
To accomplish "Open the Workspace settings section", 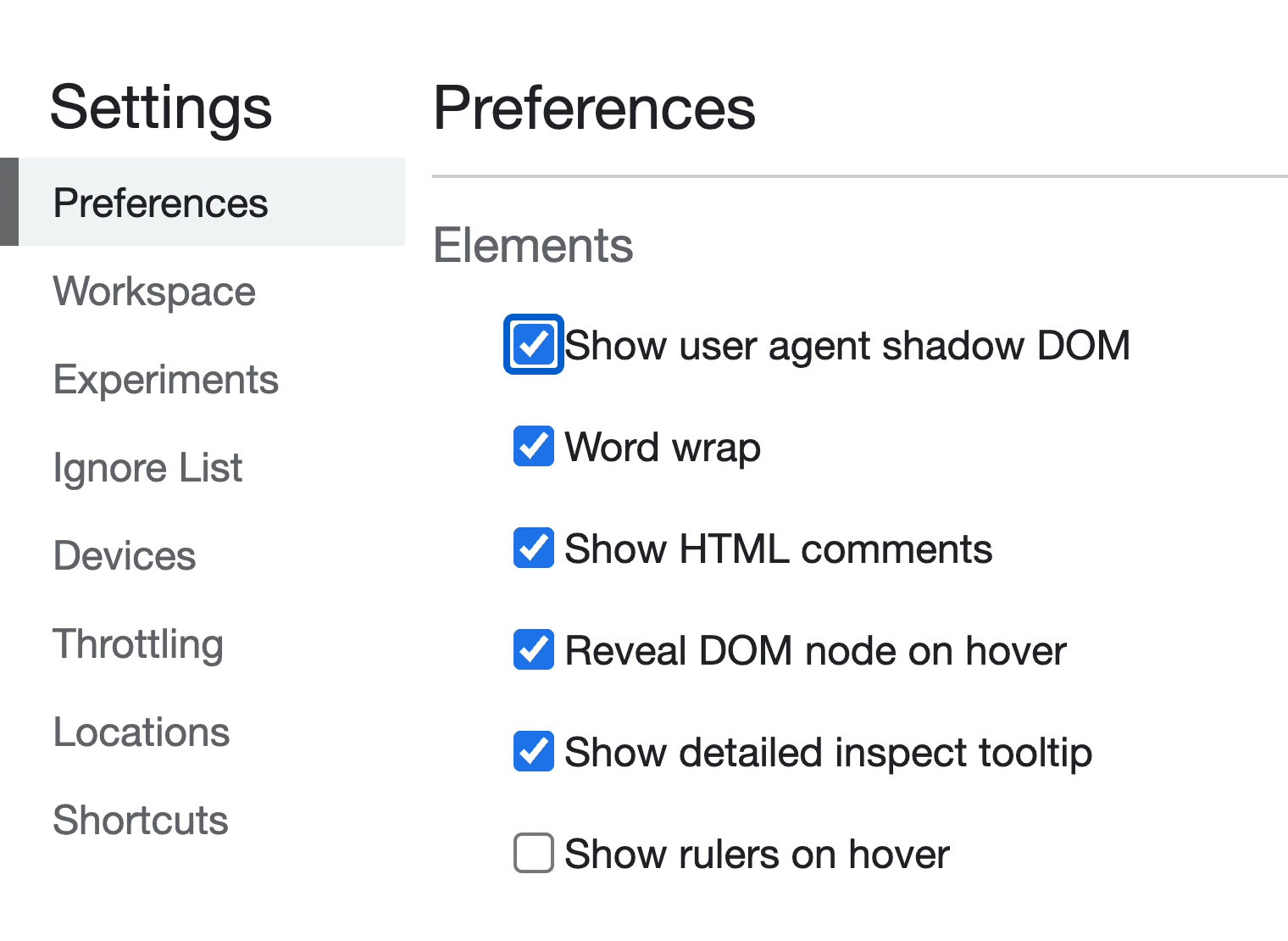I will [153, 292].
